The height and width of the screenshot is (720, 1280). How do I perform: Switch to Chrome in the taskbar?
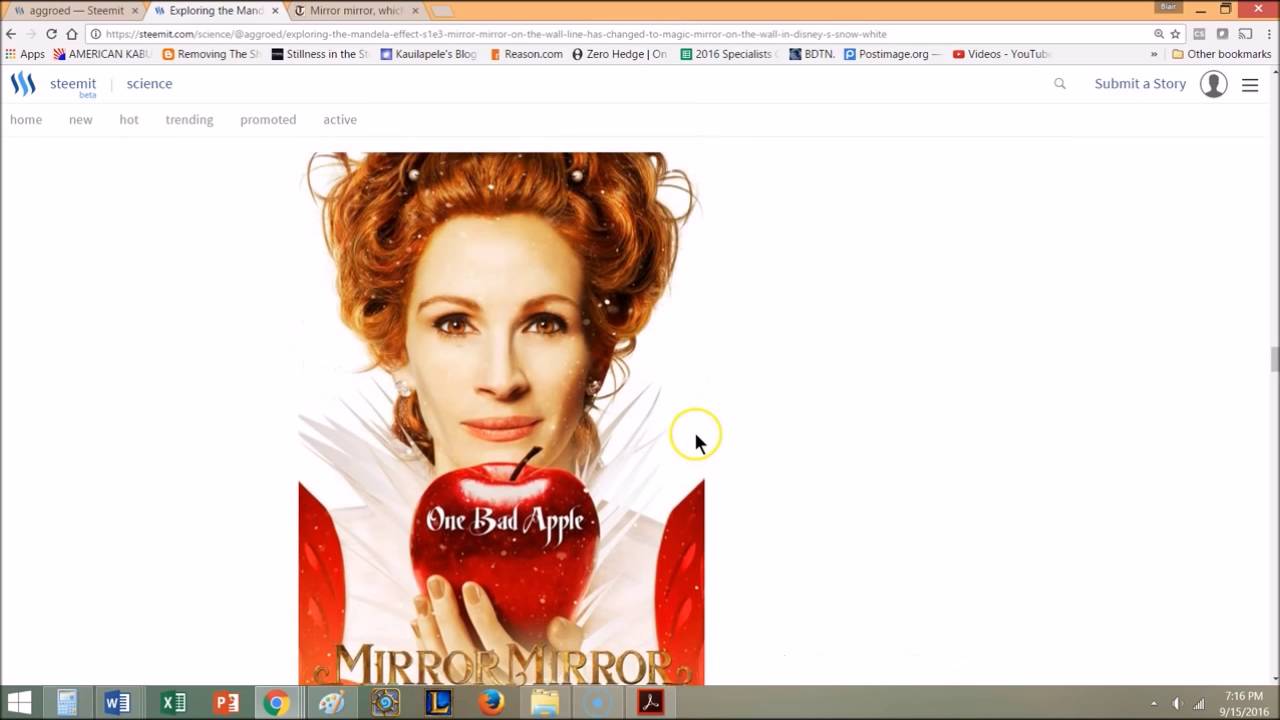(x=276, y=703)
